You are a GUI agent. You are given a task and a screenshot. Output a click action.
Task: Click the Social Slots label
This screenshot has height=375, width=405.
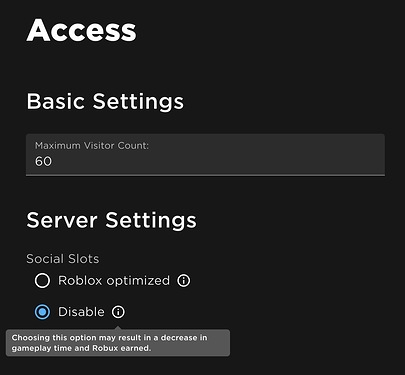coord(63,259)
